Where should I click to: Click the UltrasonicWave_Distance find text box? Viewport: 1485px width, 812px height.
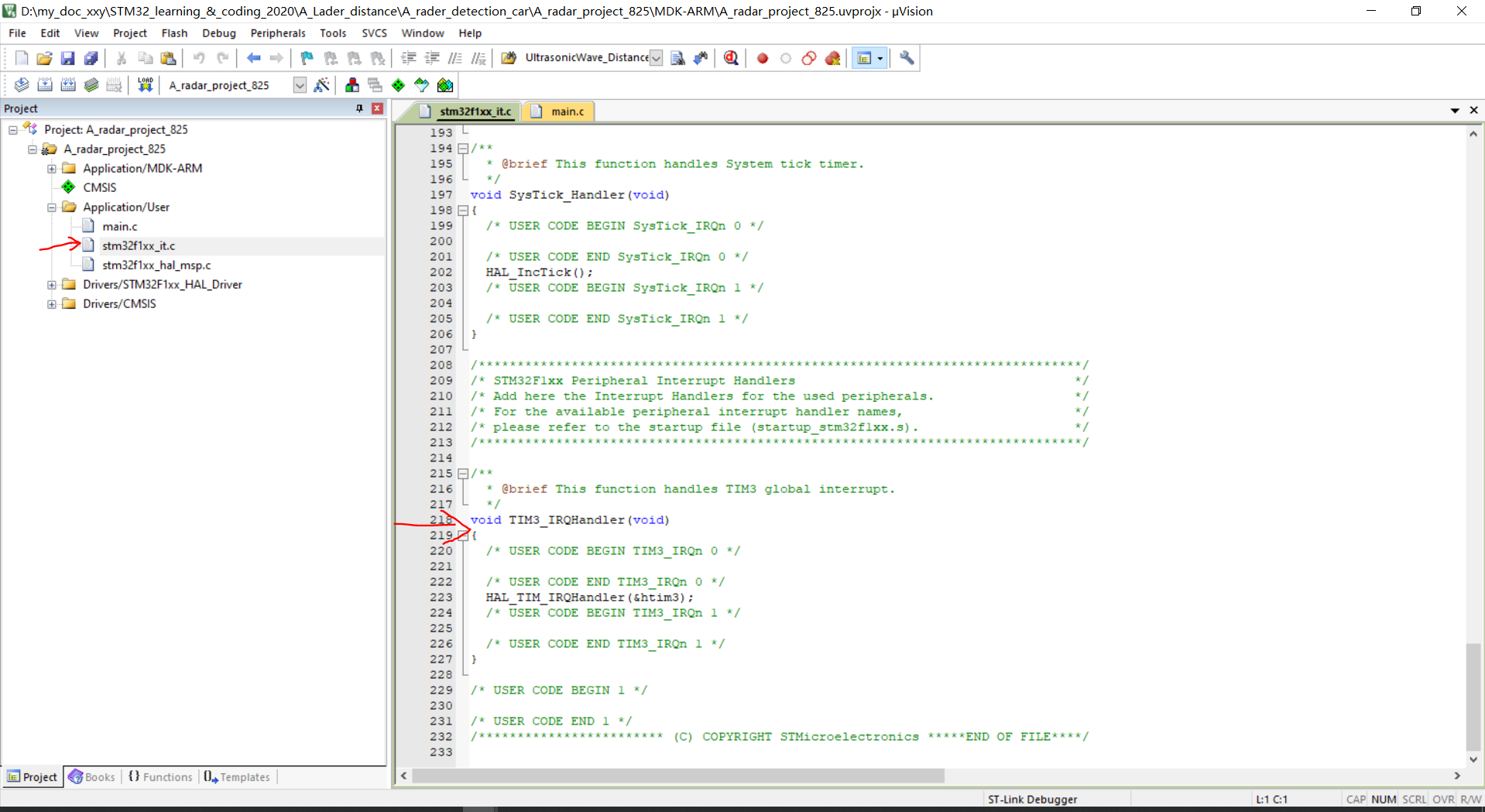586,58
